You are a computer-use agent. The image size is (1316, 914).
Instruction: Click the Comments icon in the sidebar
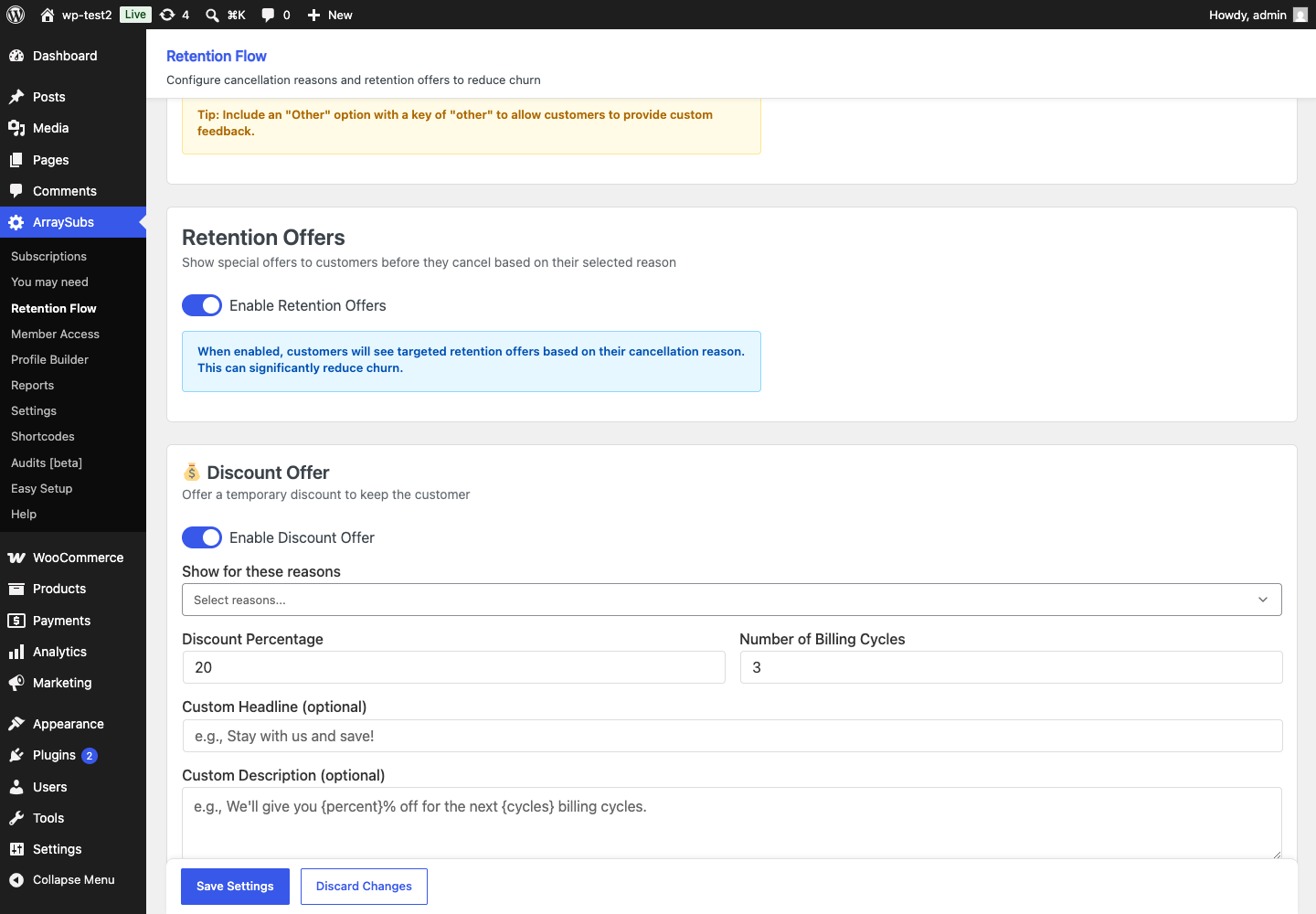[x=16, y=191]
